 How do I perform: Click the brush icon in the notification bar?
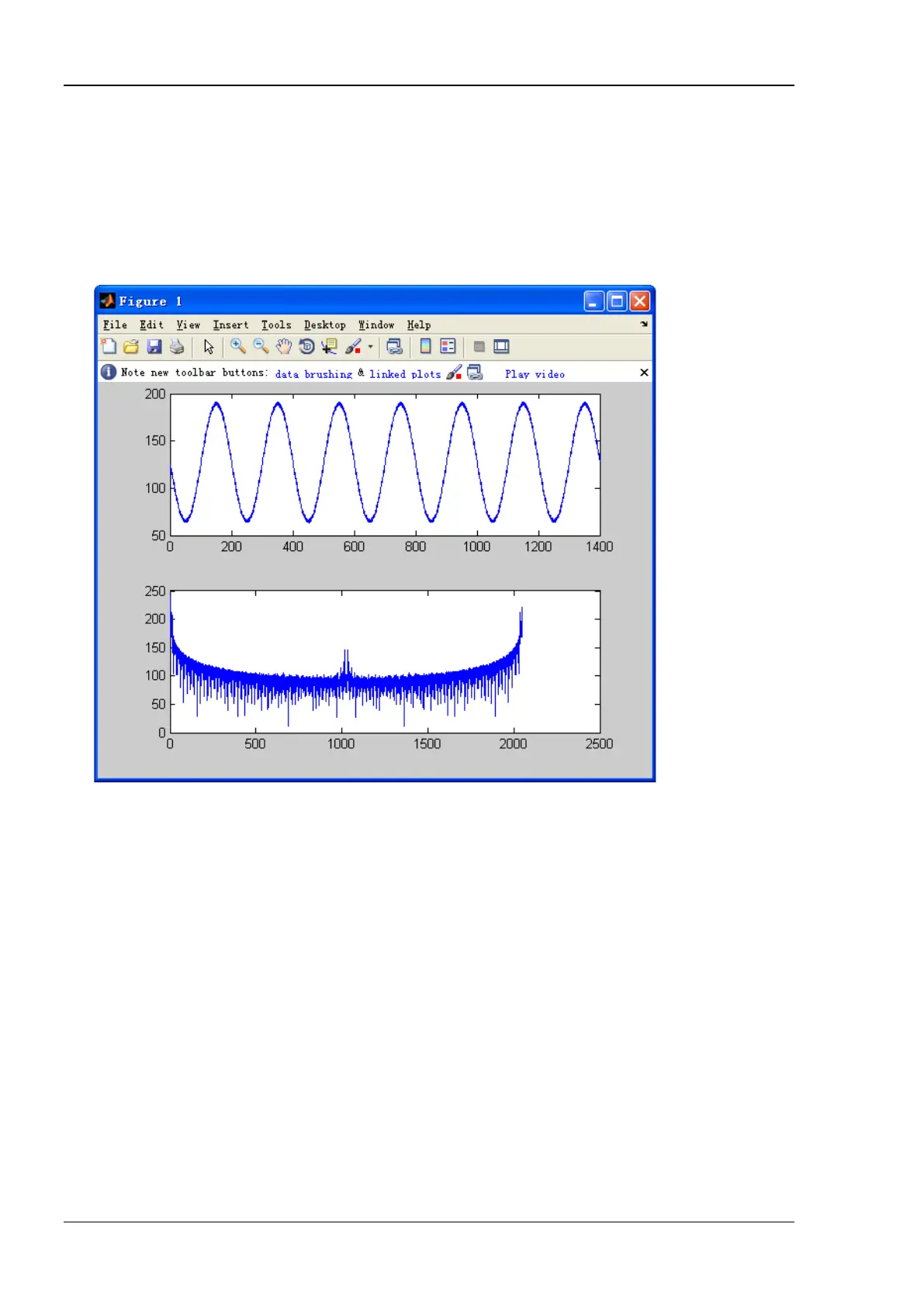[x=454, y=373]
